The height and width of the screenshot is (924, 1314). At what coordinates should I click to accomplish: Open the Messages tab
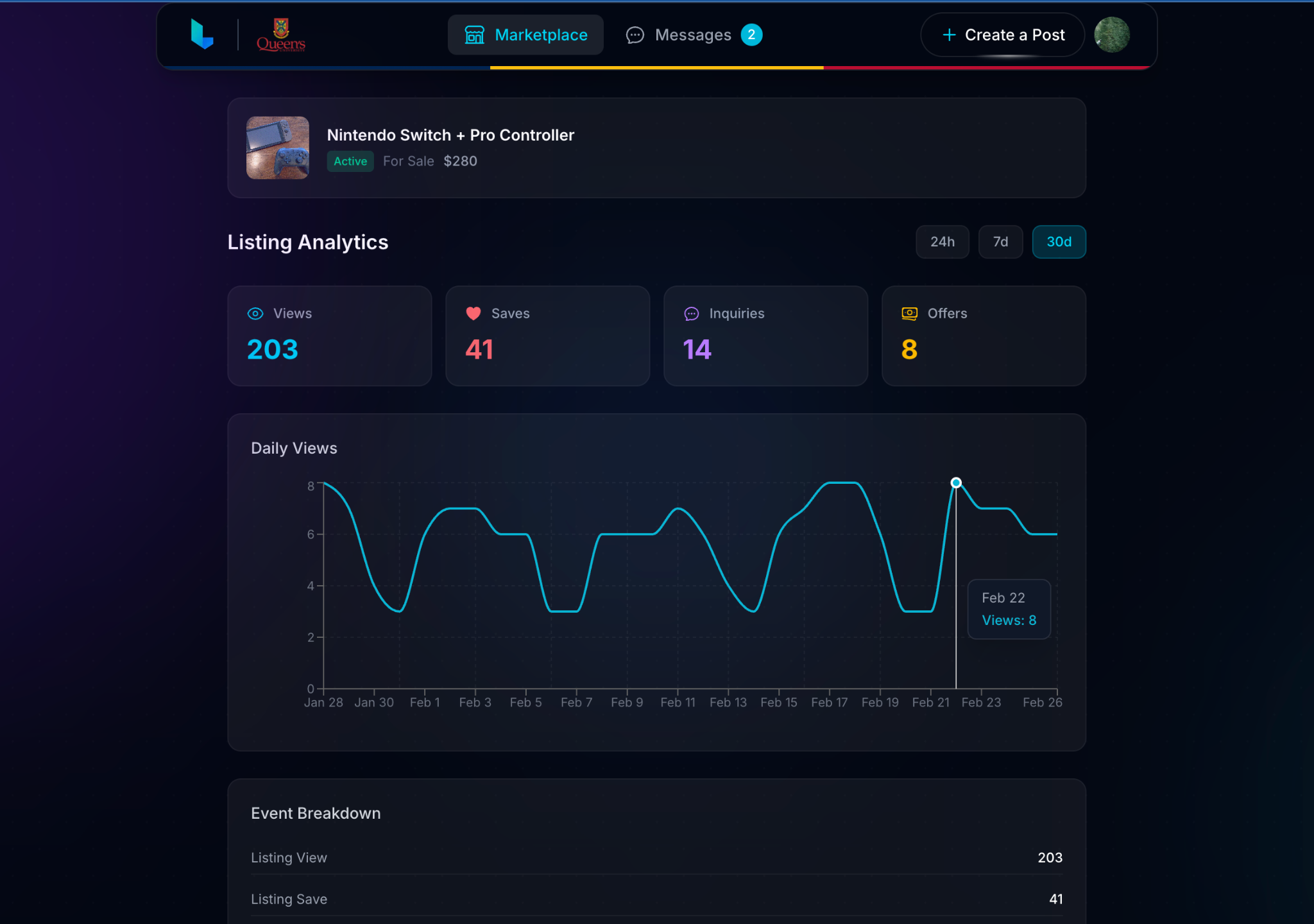tap(692, 35)
